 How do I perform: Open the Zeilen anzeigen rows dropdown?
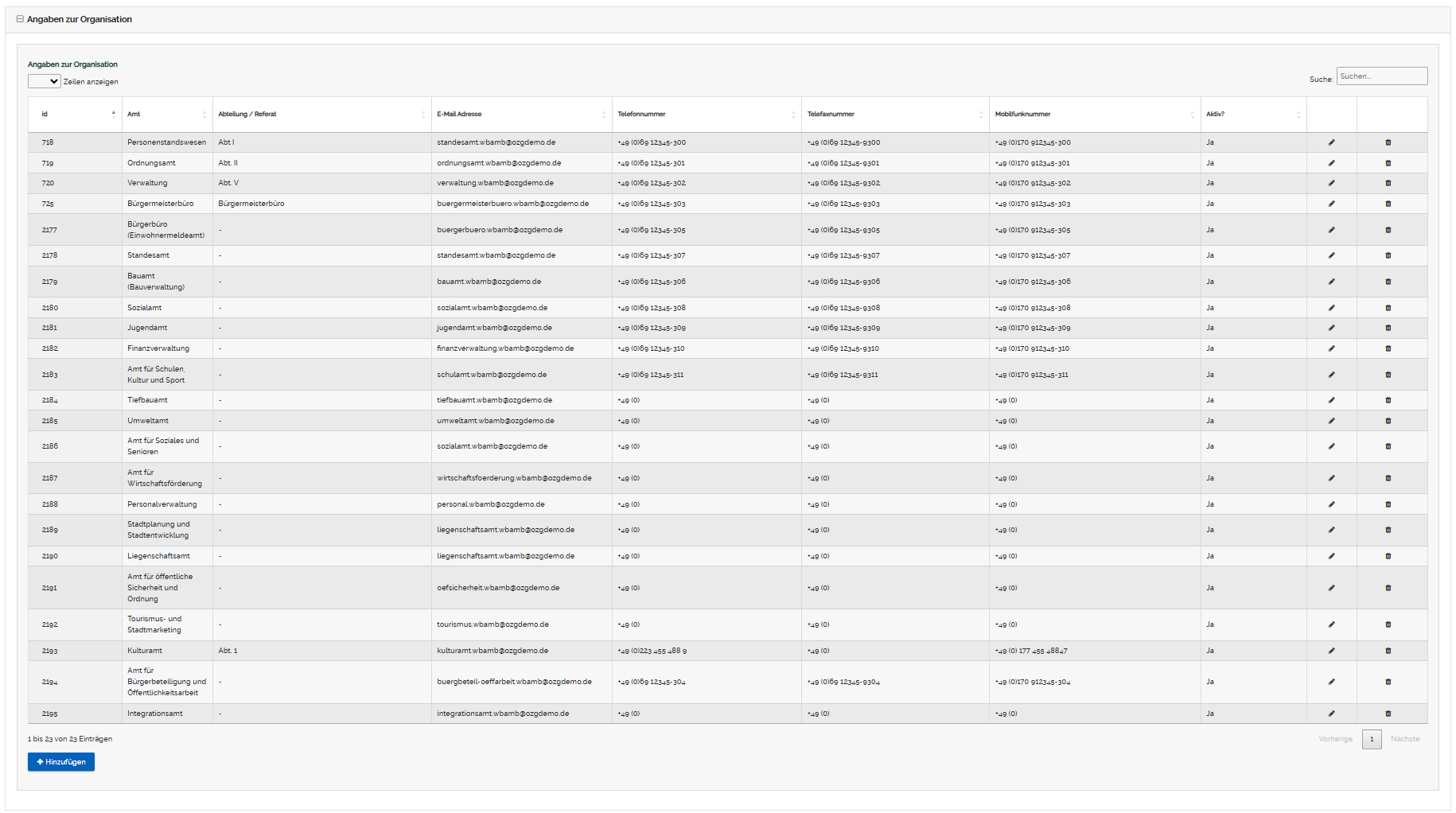pyautogui.click(x=45, y=81)
